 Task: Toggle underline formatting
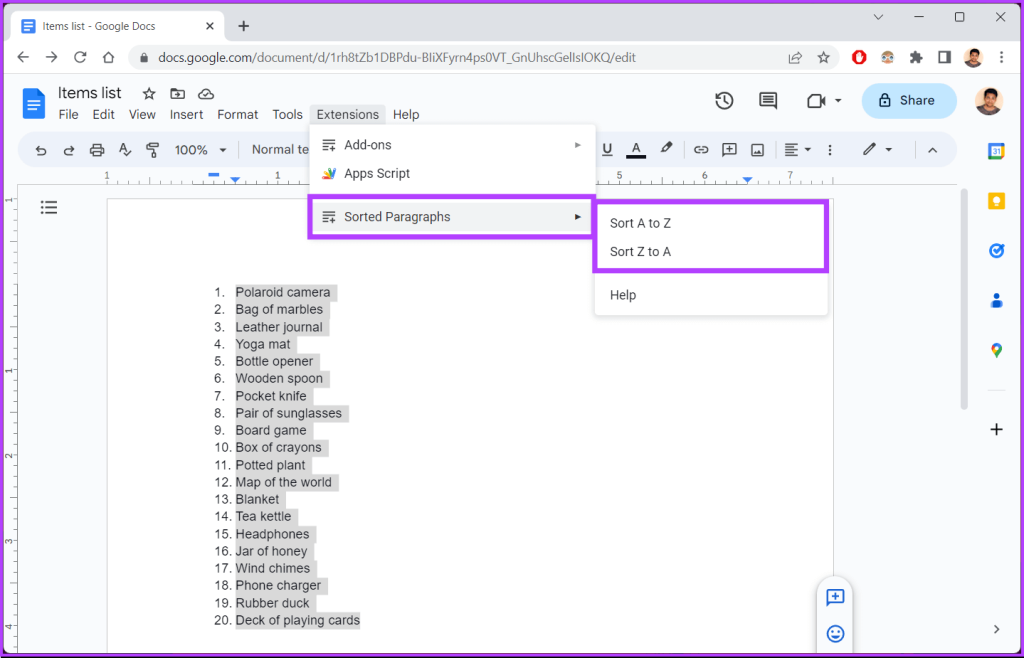click(607, 150)
